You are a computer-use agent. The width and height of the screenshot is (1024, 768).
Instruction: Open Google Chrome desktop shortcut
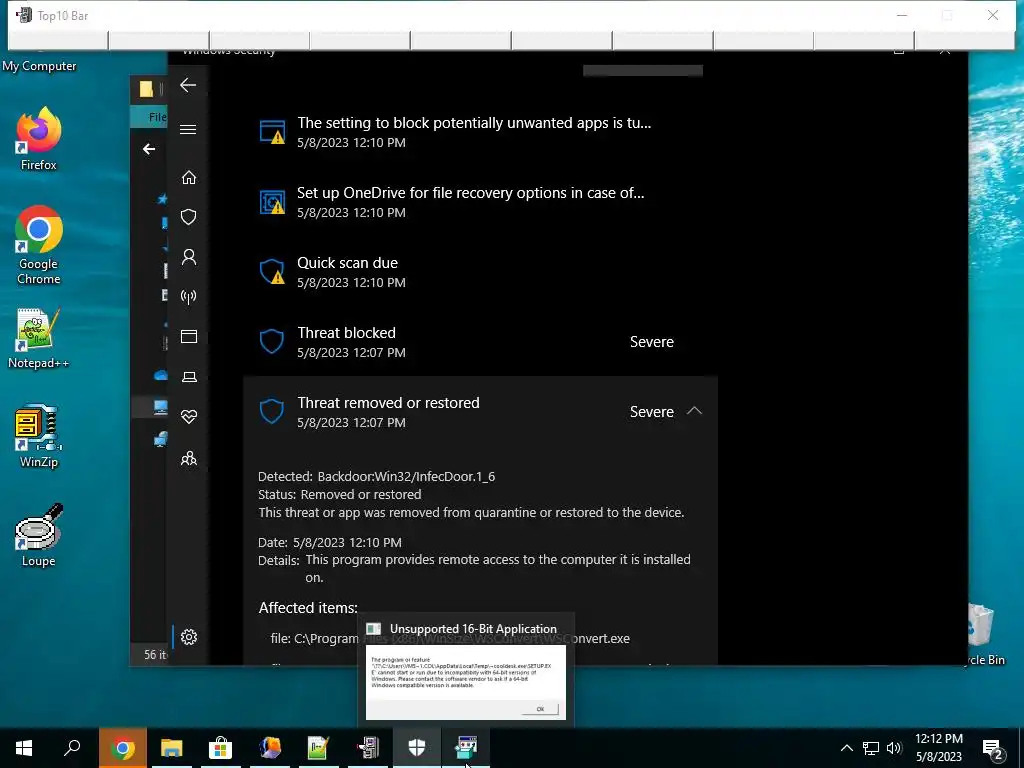point(39,246)
